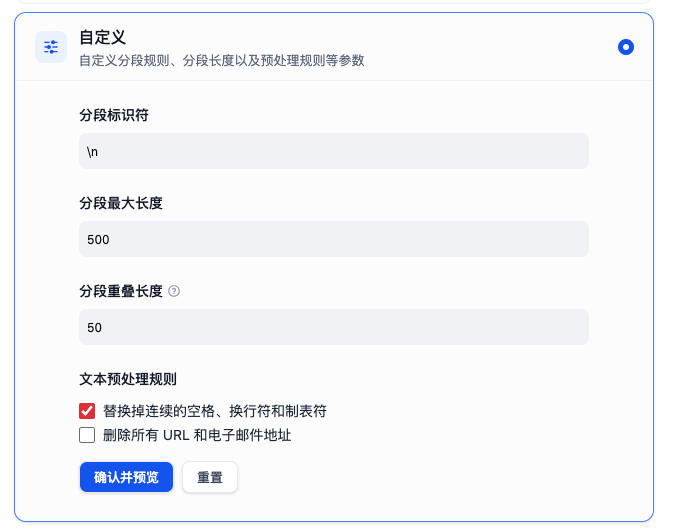Click the 分段标识符 field label

(x=114, y=115)
